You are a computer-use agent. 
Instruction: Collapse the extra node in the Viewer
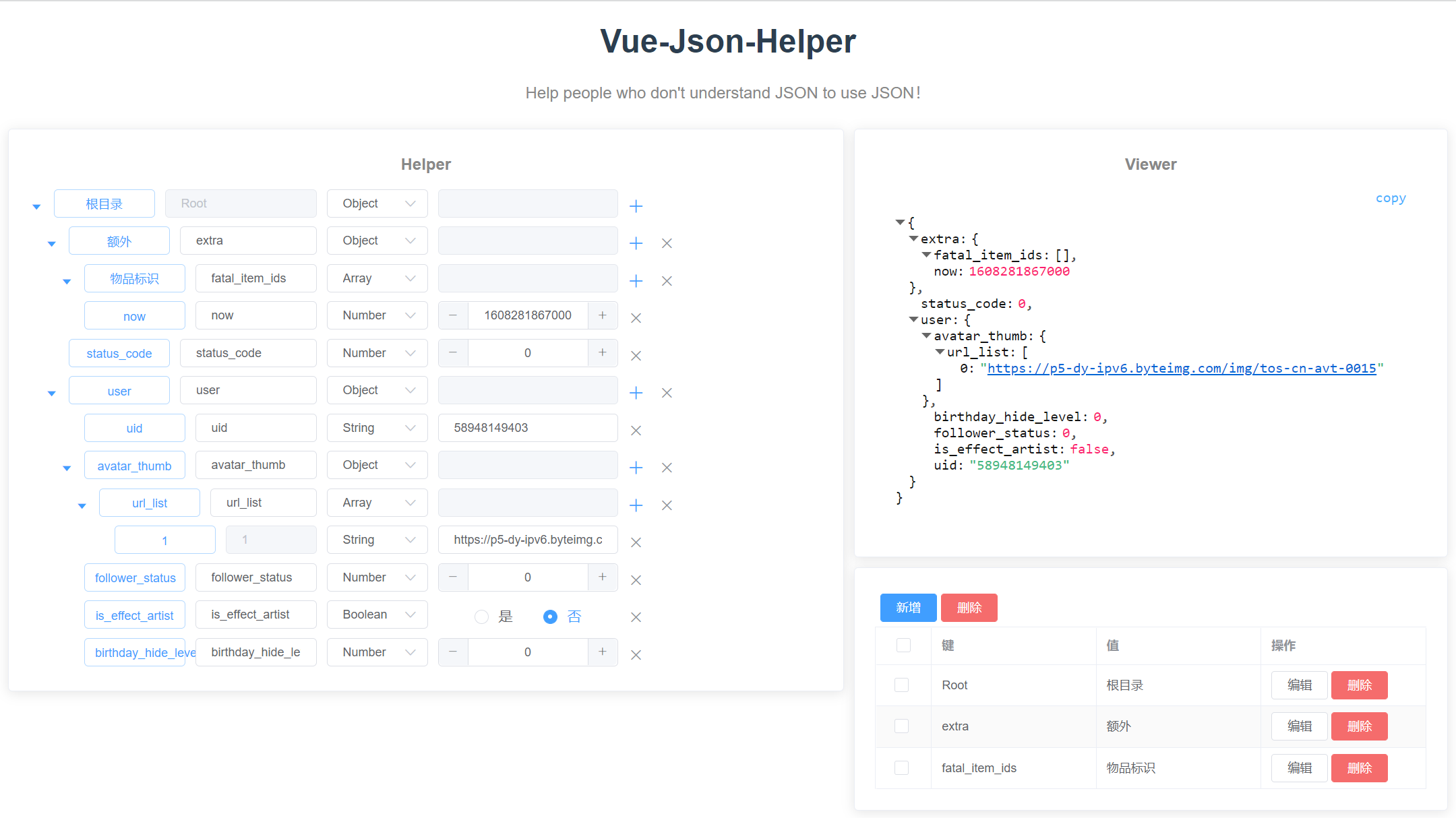tap(913, 239)
